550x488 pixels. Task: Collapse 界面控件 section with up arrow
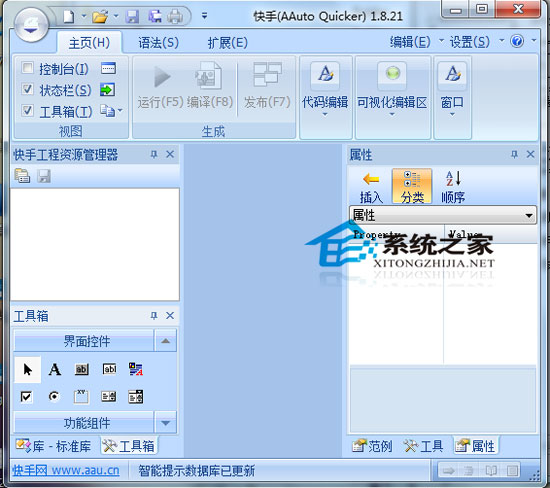tap(166, 340)
